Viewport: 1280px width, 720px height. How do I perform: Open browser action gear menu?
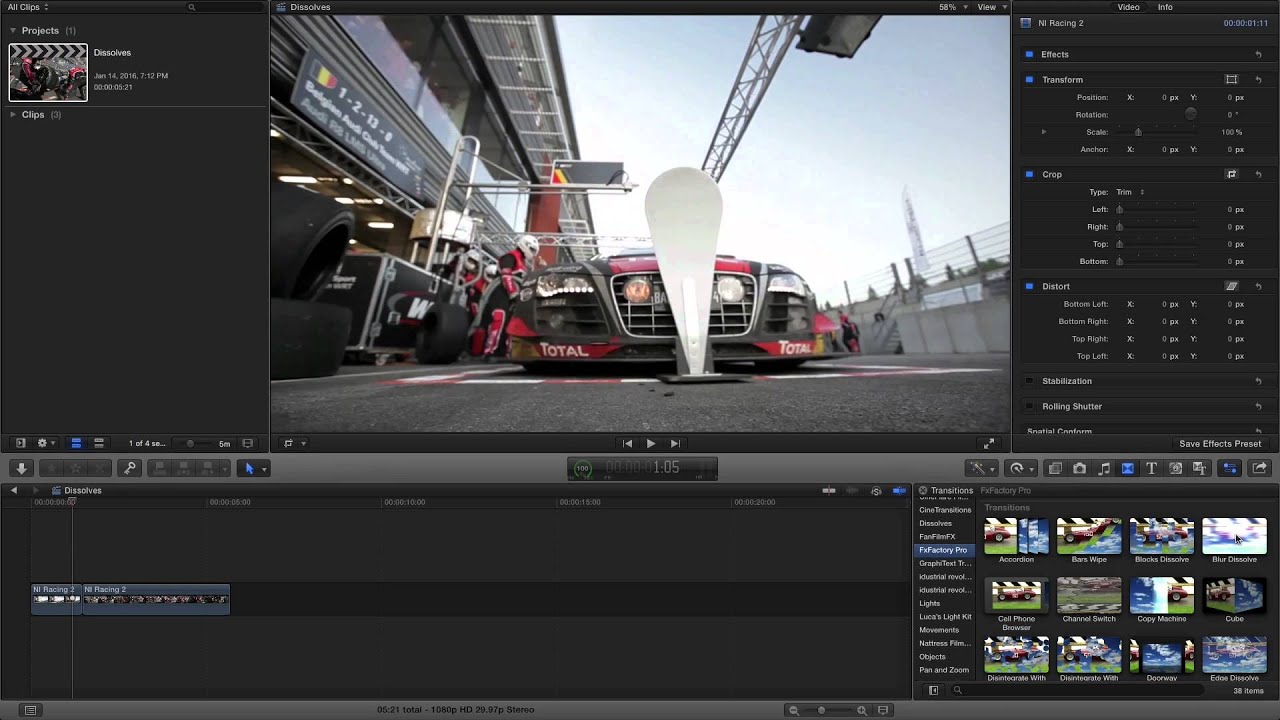coord(44,443)
